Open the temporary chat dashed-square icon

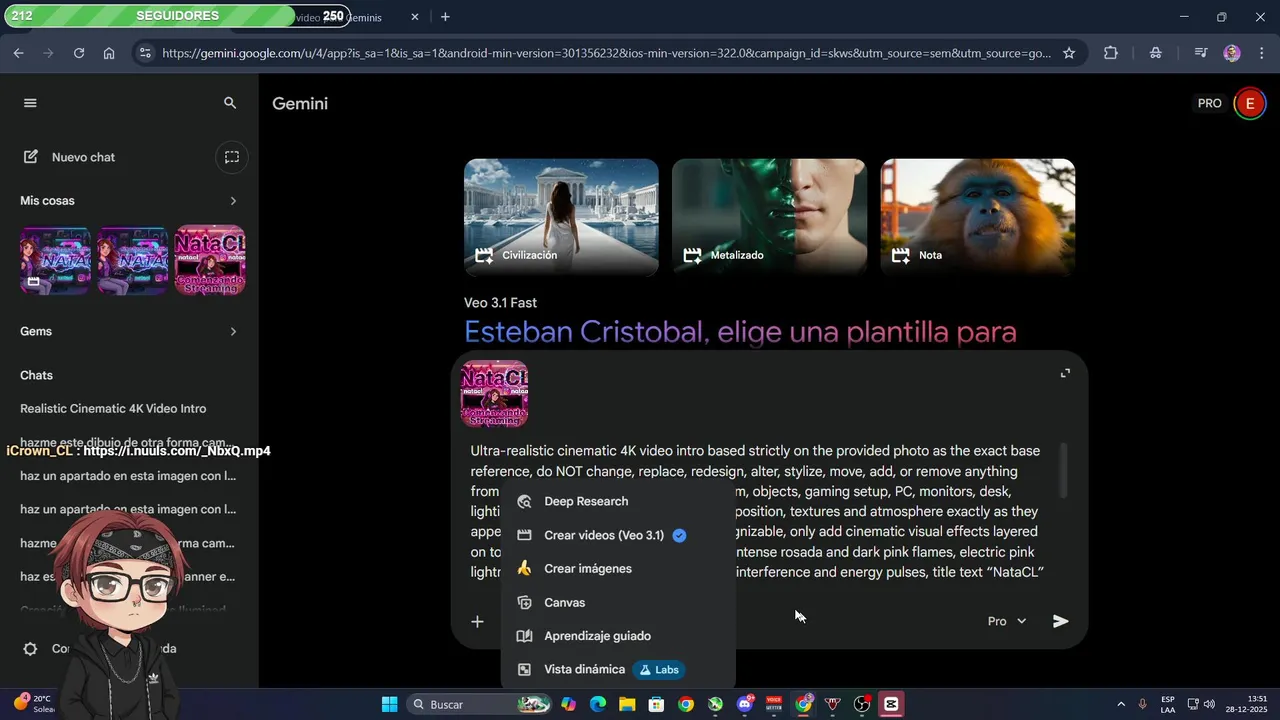(x=232, y=157)
